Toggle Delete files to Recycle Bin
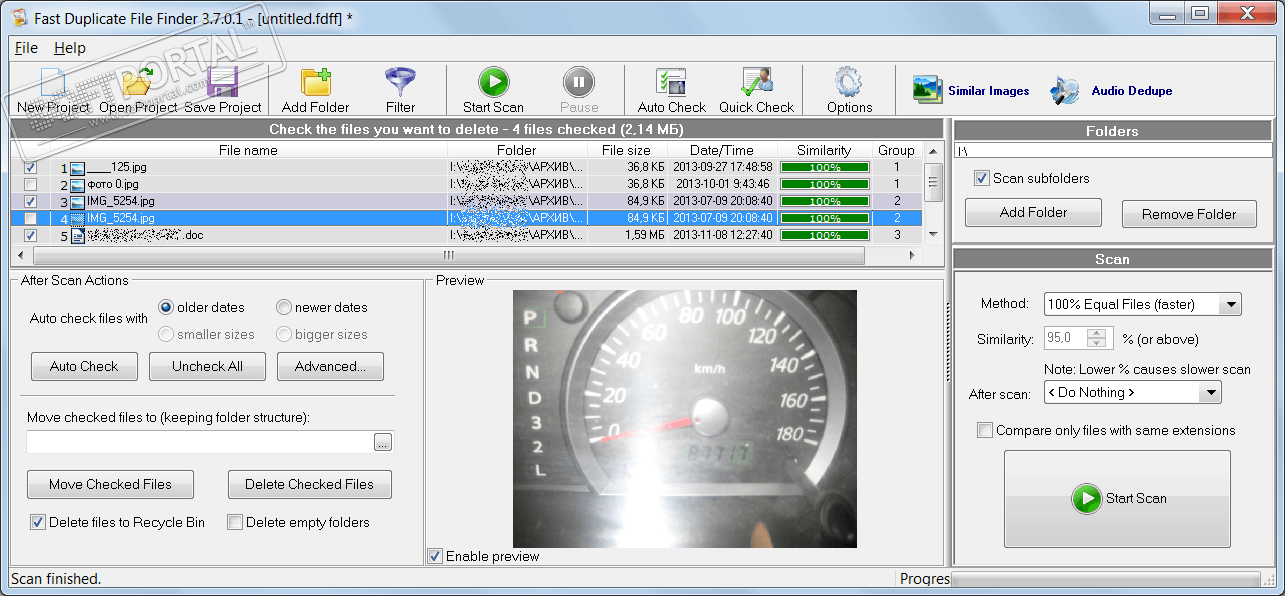Screen dimensions: 1285x596 tap(38, 522)
